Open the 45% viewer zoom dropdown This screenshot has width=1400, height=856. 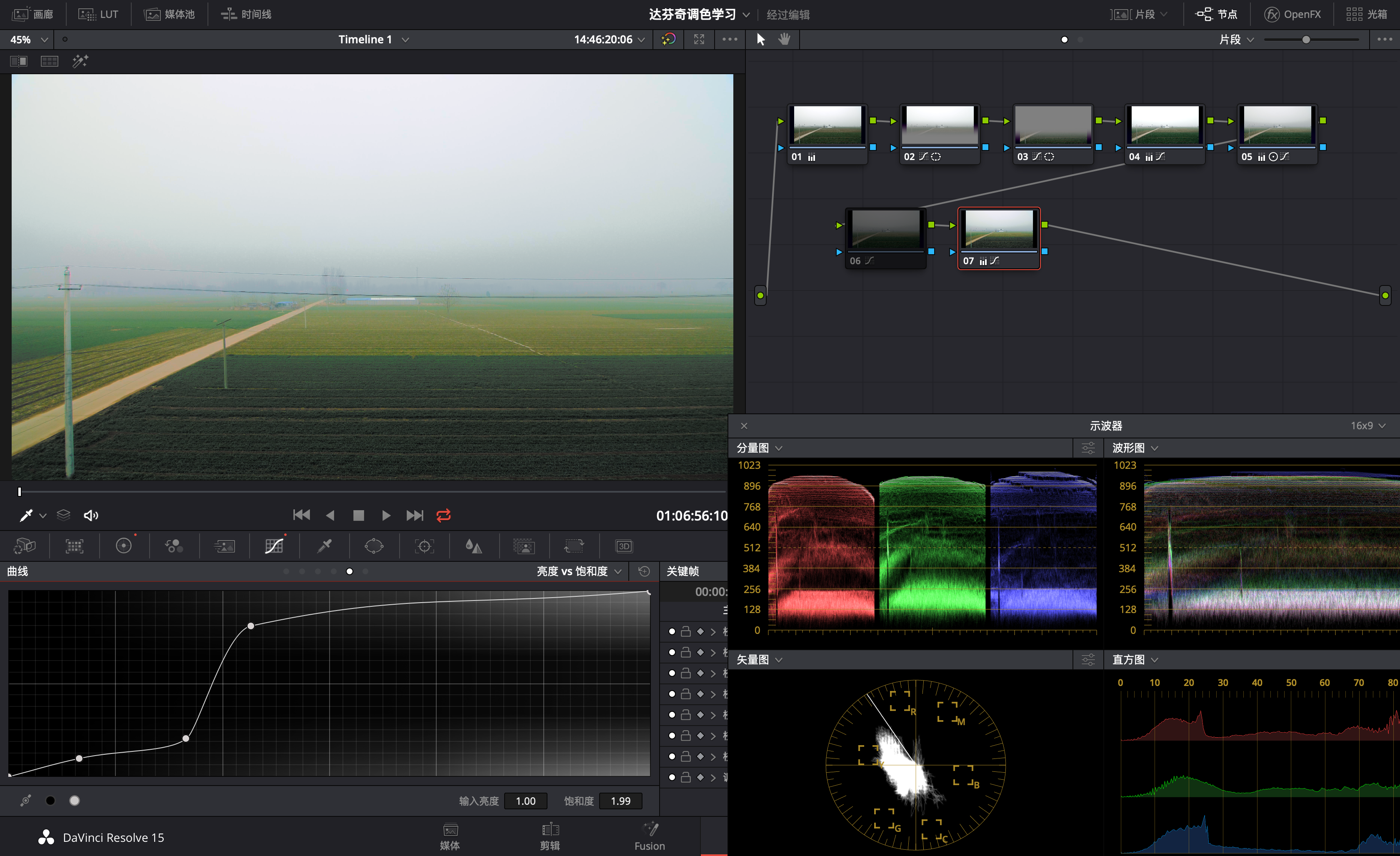pos(44,40)
